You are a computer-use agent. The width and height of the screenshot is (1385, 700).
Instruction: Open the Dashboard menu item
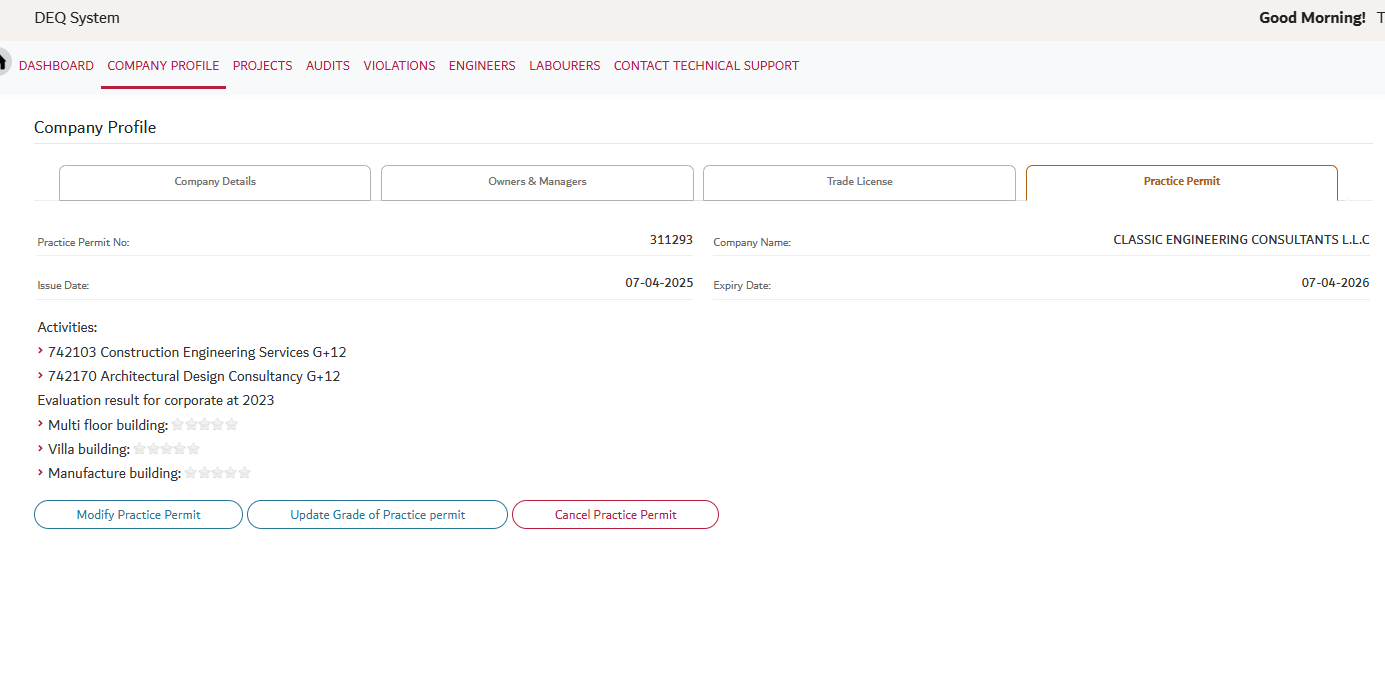[56, 66]
